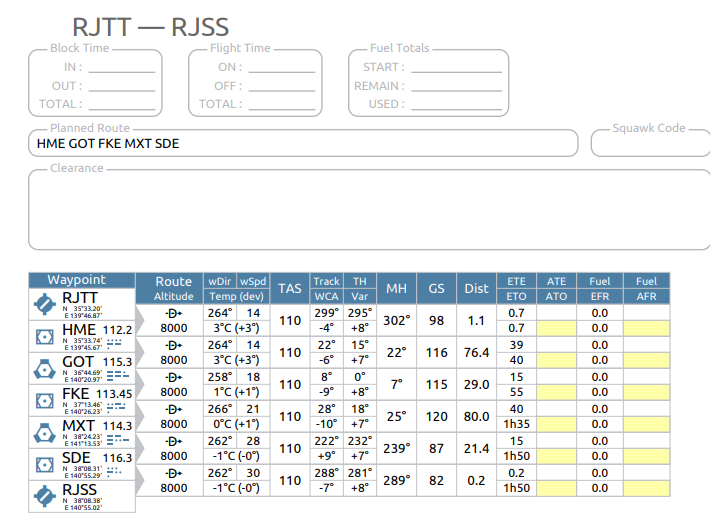Click ground speed value 87

point(437,449)
